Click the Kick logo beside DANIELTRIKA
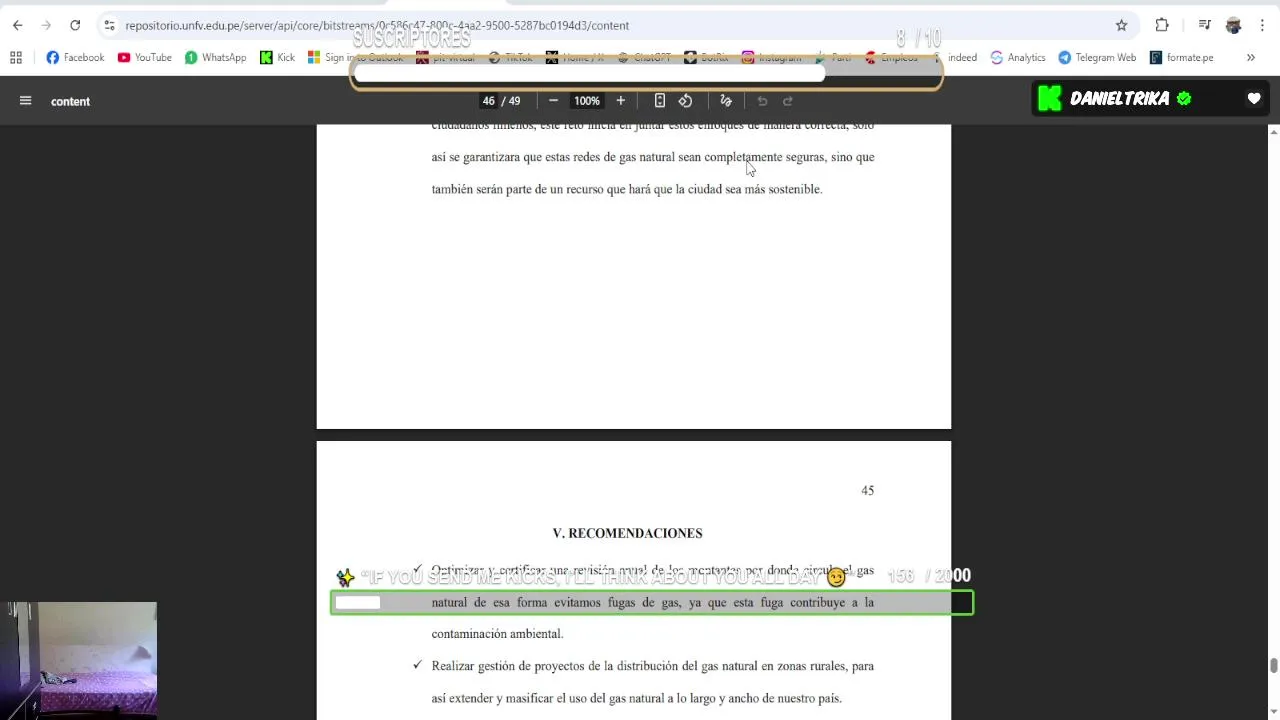 point(1049,98)
